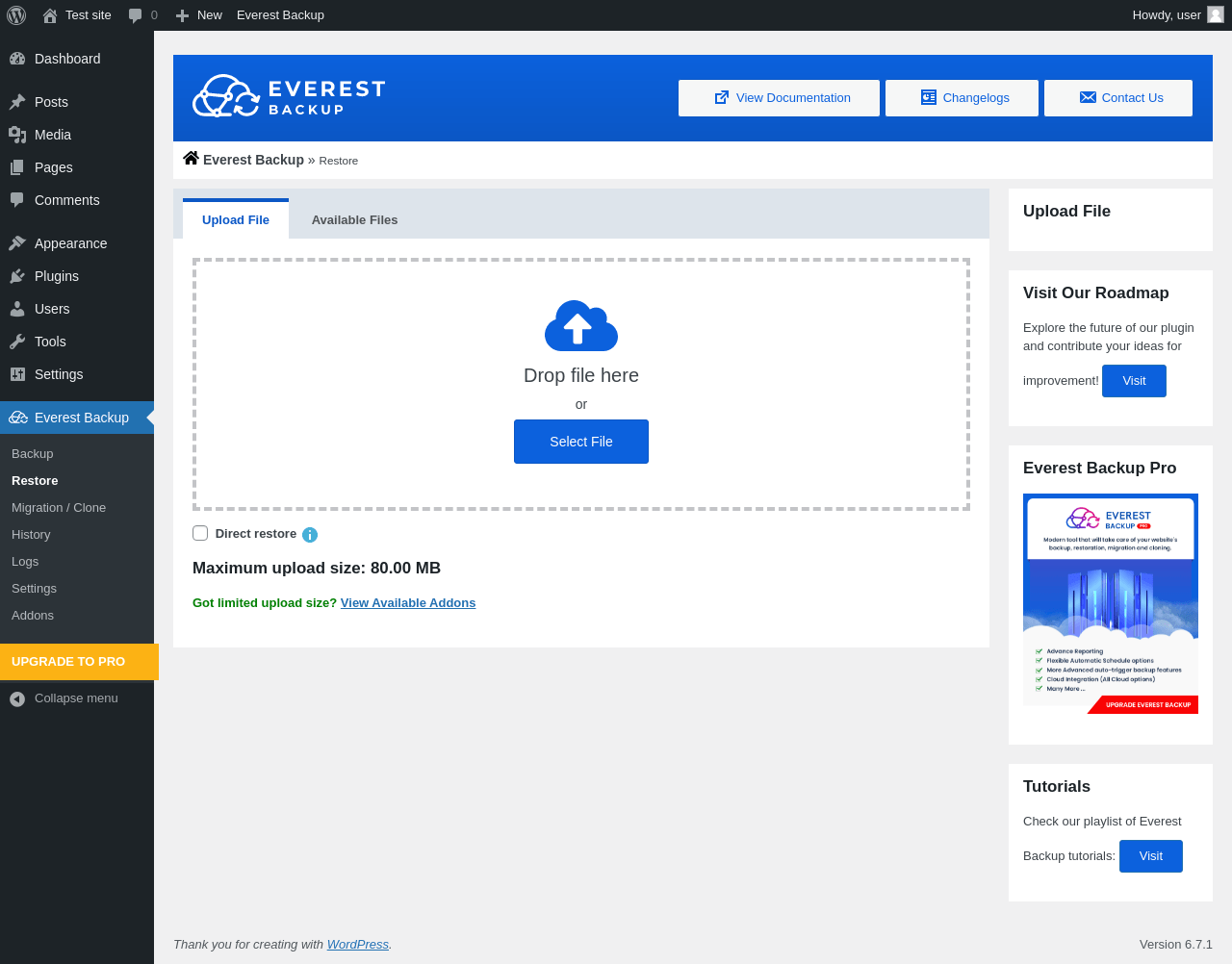Viewport: 1232px width, 964px height.
Task: Click the Maximum upload size text
Action: click(x=317, y=569)
